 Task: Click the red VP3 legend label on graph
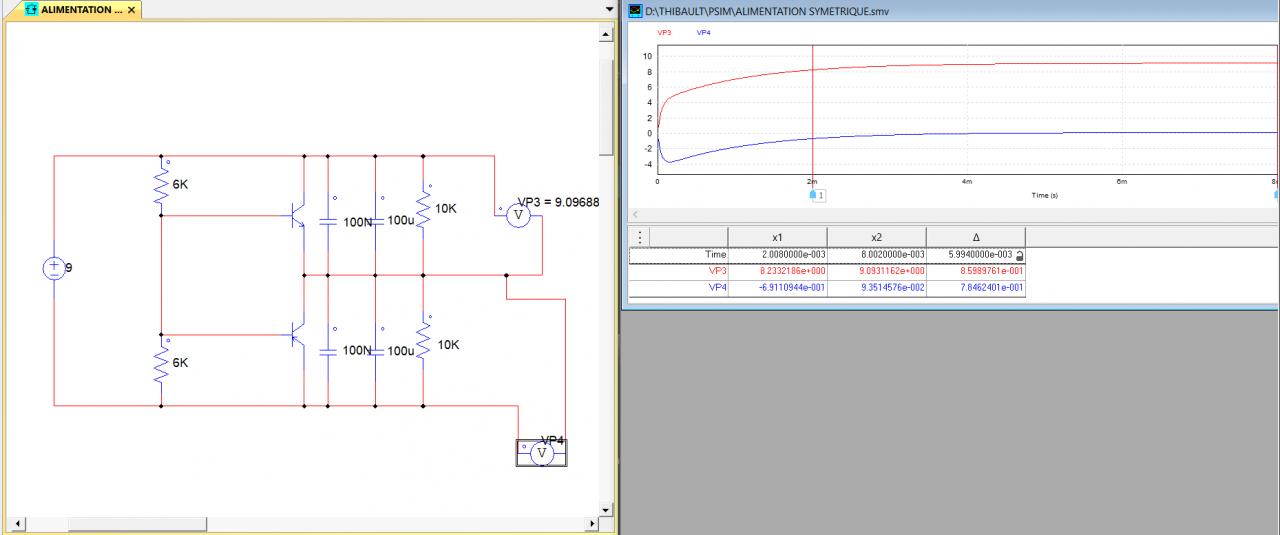click(x=664, y=33)
